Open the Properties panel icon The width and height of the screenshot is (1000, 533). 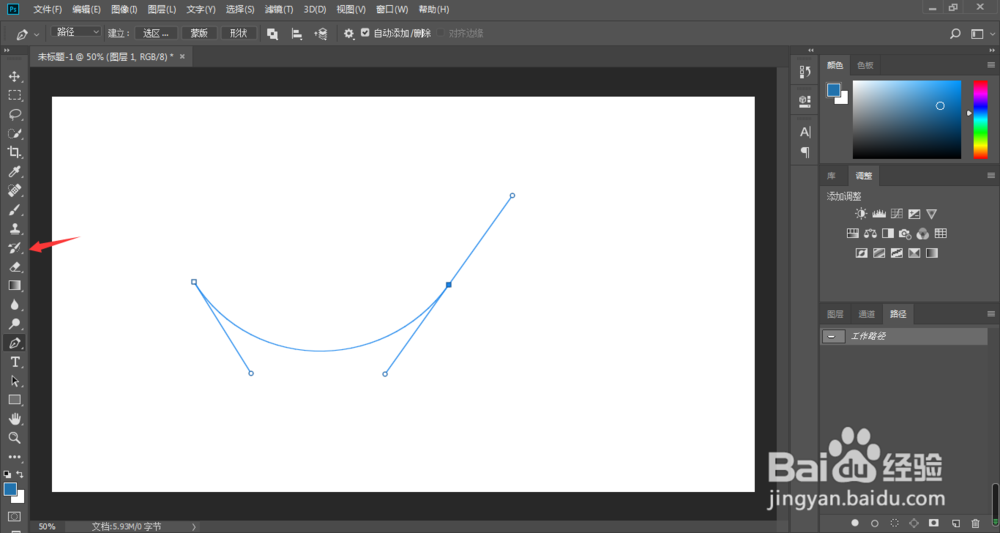(805, 101)
